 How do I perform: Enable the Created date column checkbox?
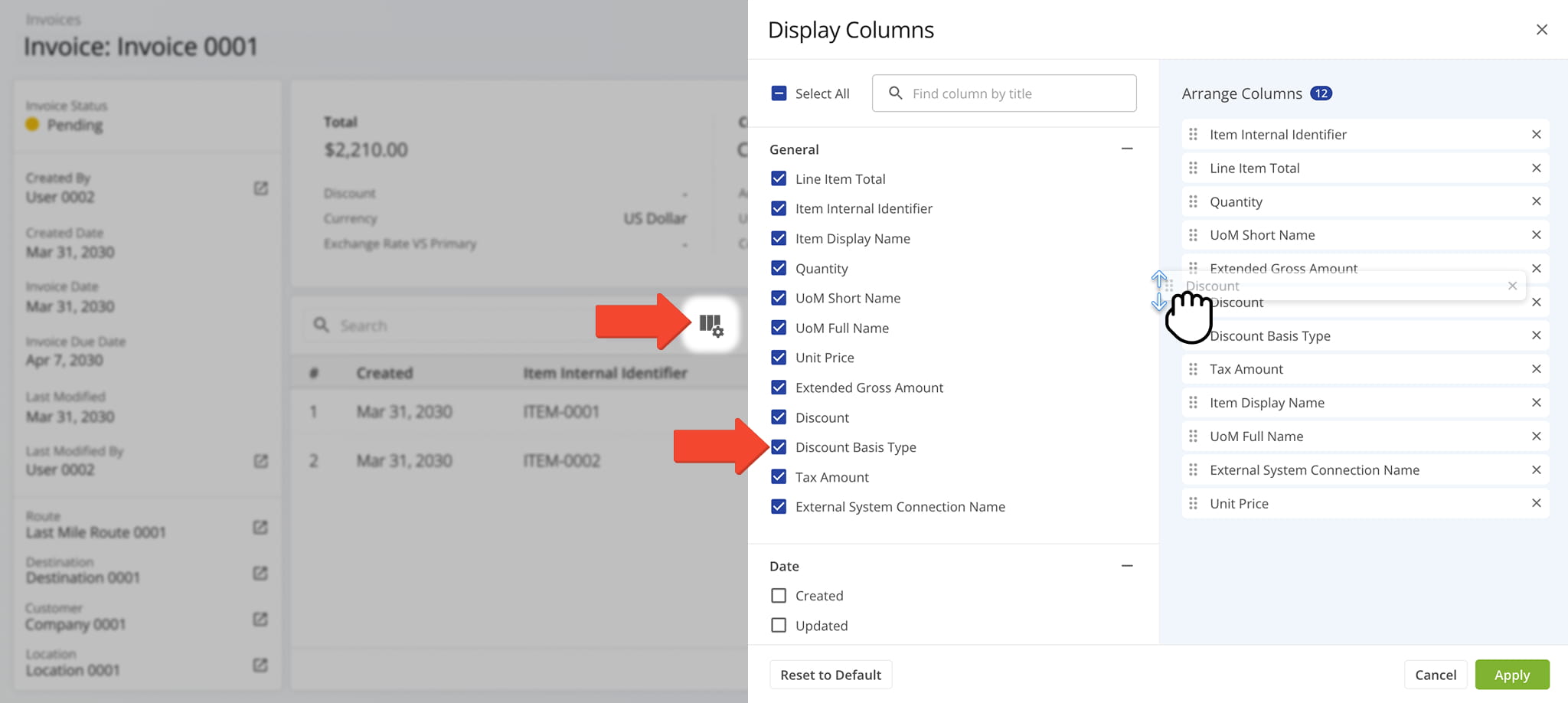[779, 596]
